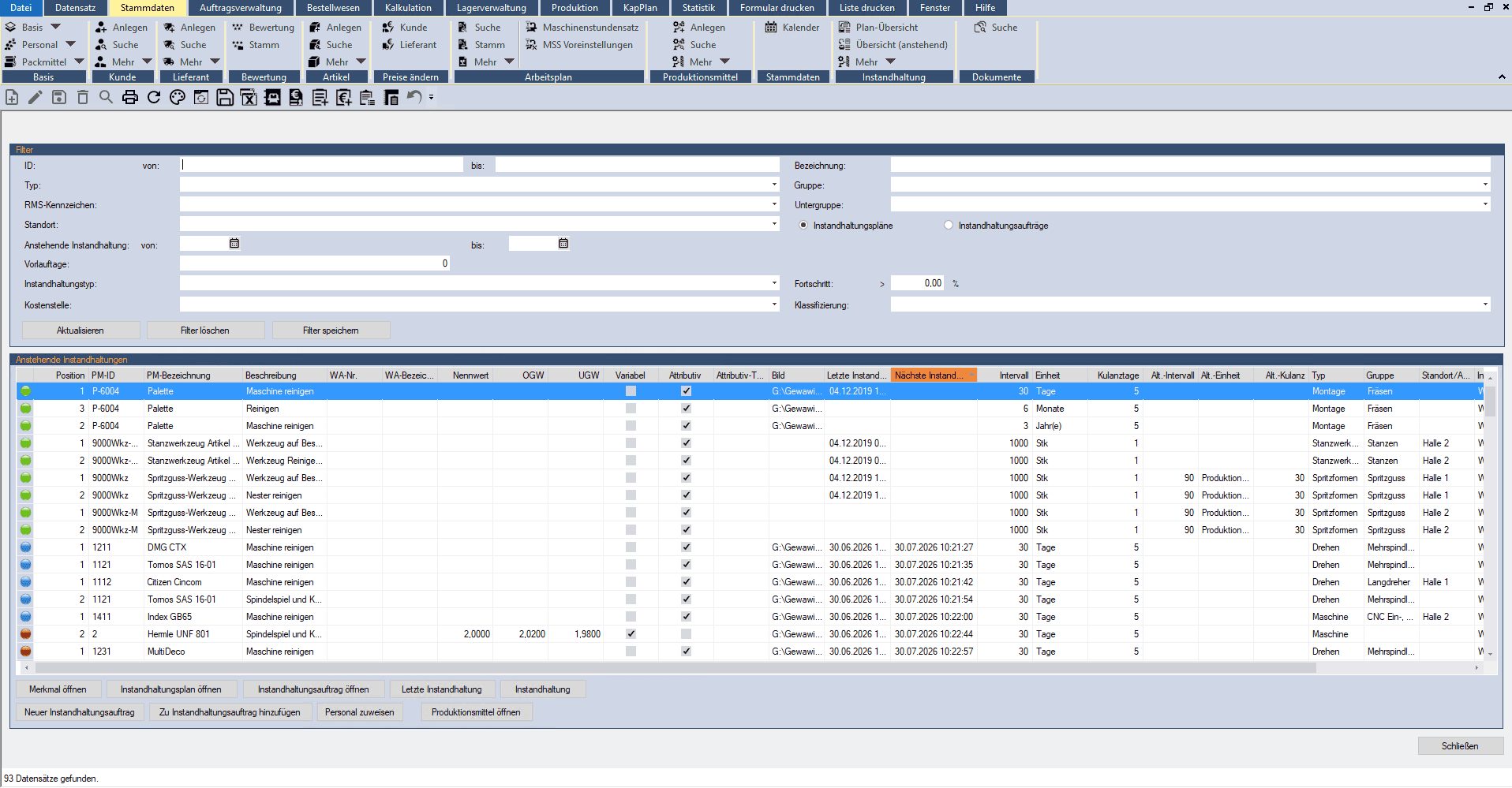Screen dimensions: 1512x788
Task: Expand Mehr dropdown in Produktionsmittel ribbon group
Action: tap(725, 62)
